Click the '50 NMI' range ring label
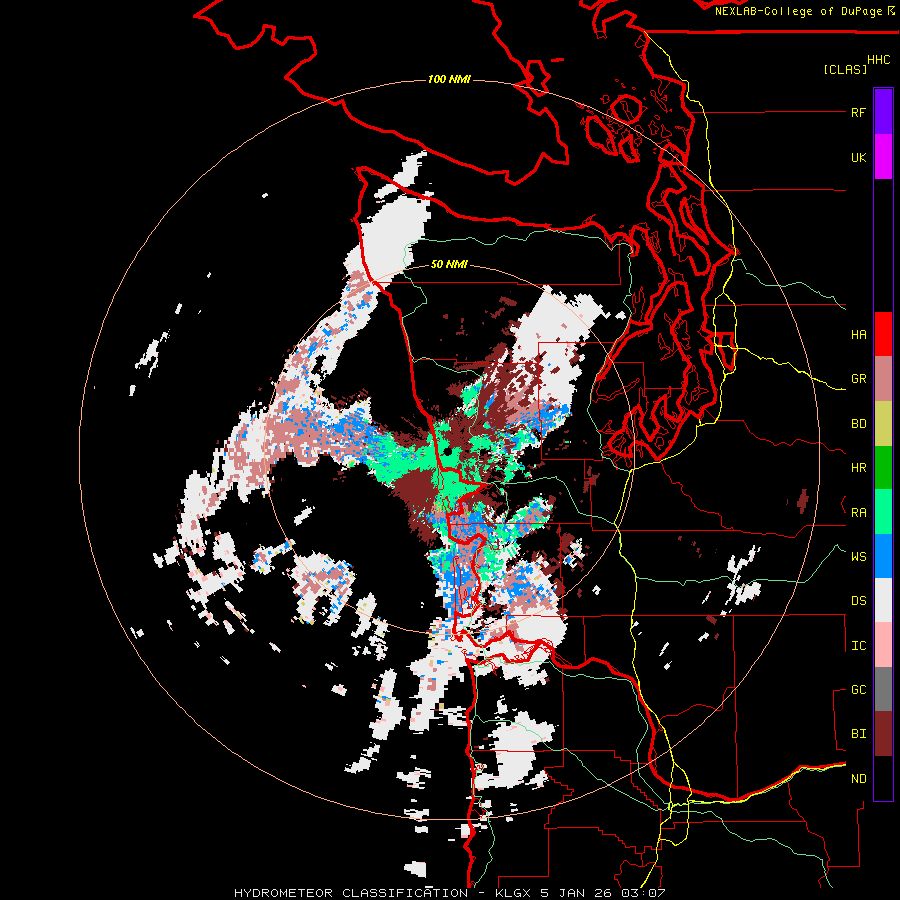Viewport: 900px width, 900px height. pyautogui.click(x=449, y=264)
